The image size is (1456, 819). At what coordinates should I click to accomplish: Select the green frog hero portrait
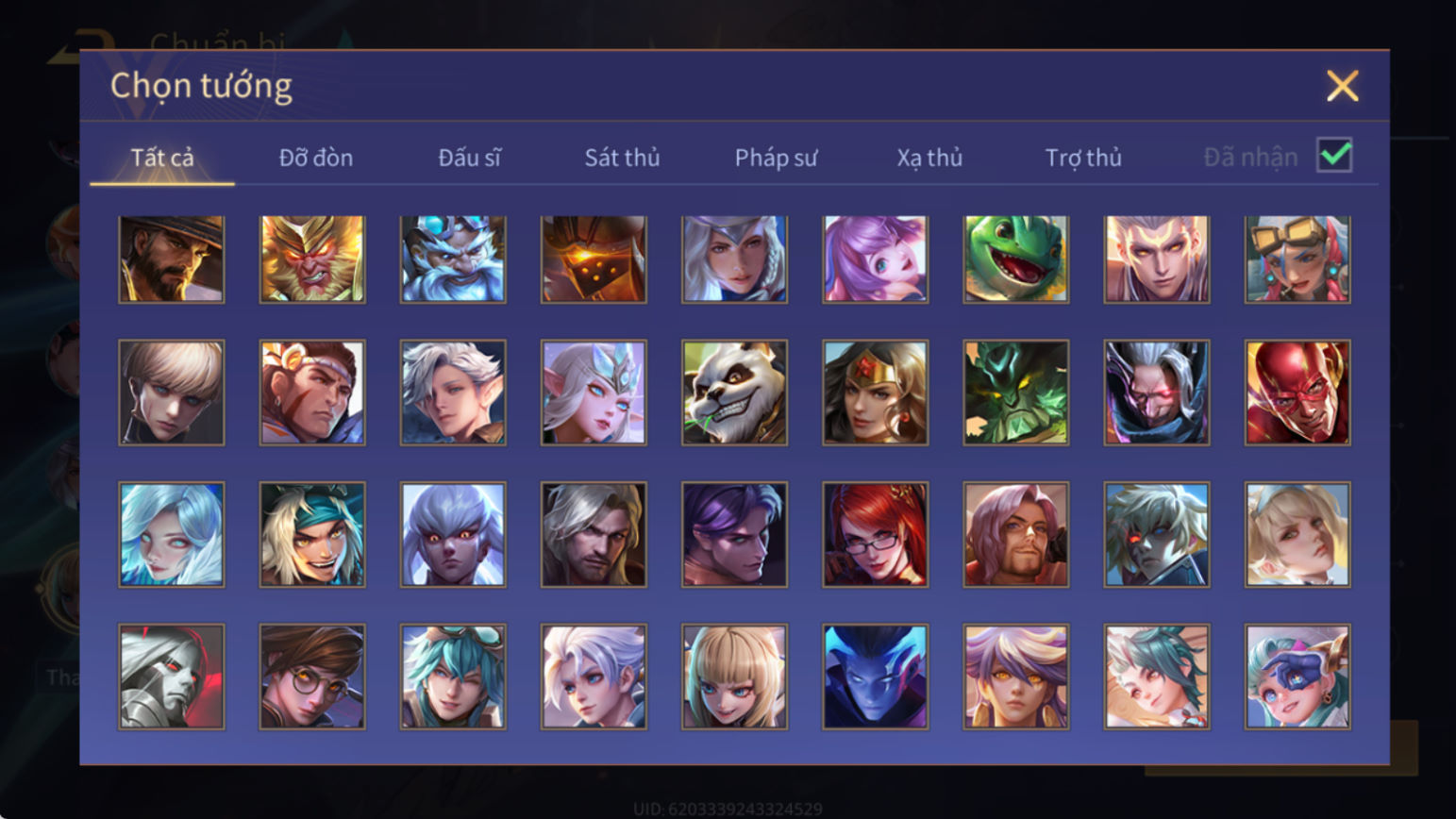click(x=1015, y=259)
